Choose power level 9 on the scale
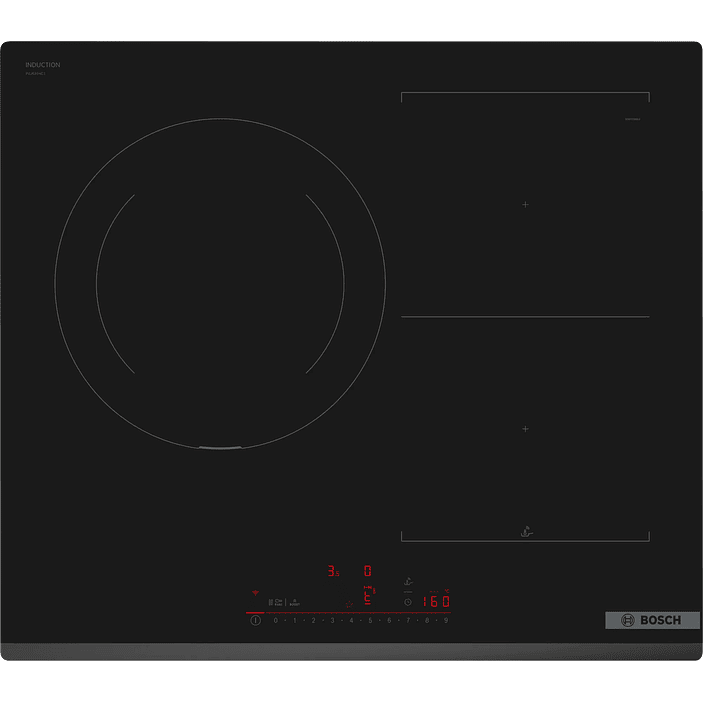The height and width of the screenshot is (703, 703). pos(446,621)
